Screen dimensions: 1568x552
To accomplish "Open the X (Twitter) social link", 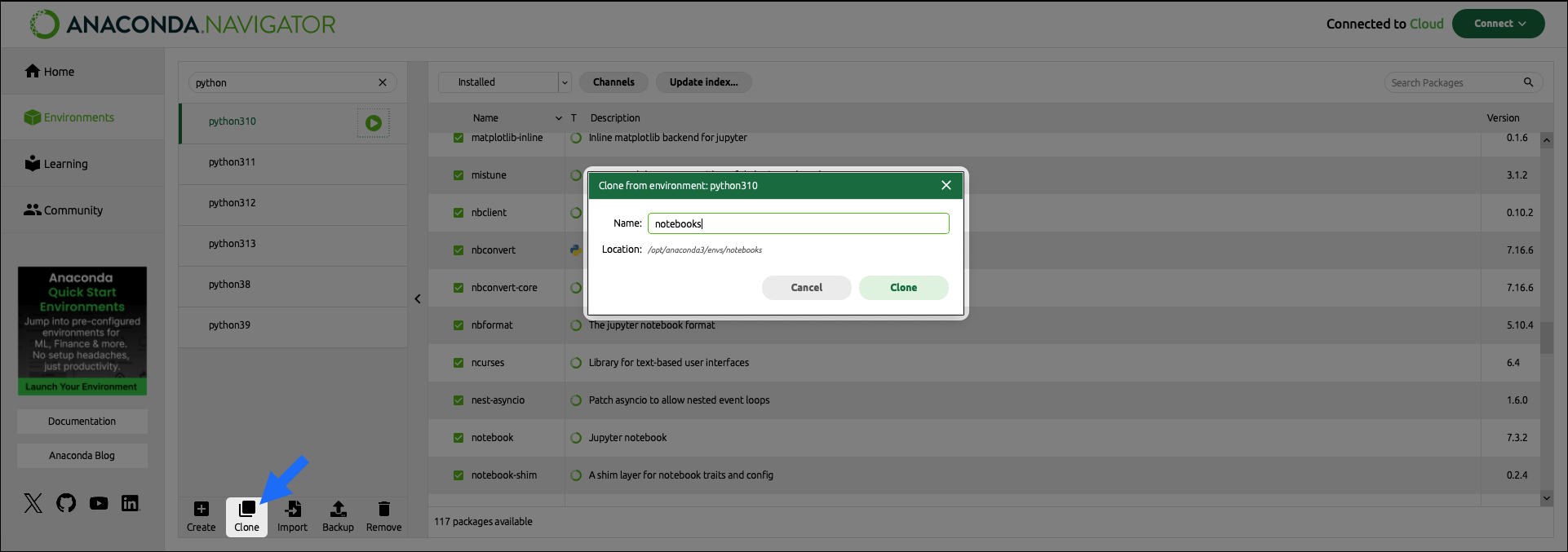I will coord(33,503).
